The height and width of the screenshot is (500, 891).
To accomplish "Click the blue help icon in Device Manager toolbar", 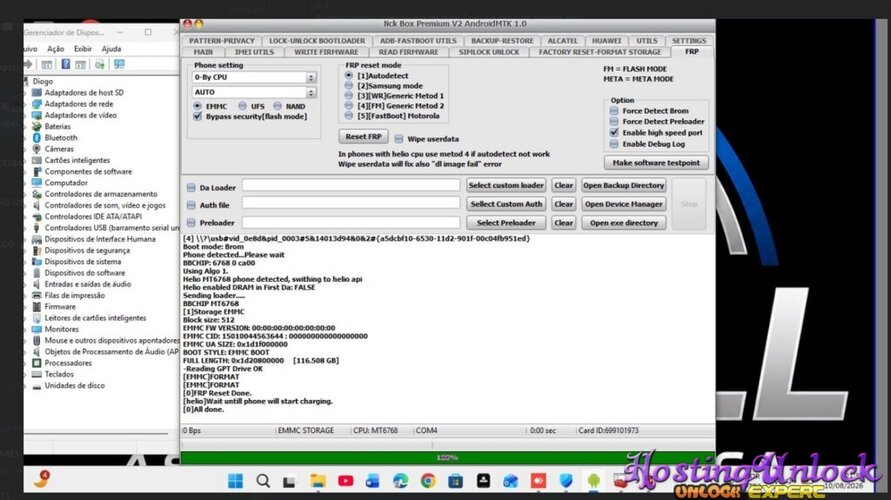I will 66,64.
